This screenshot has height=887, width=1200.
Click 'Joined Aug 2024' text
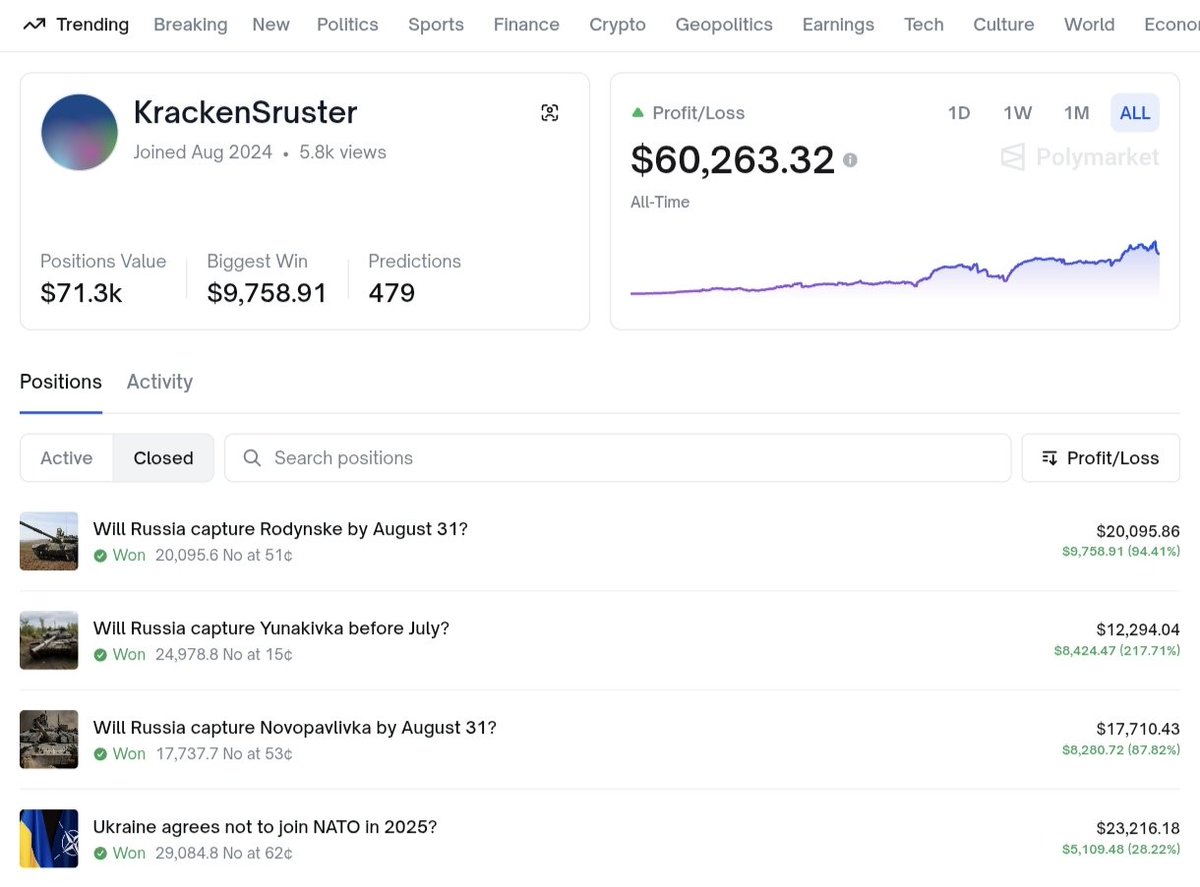(203, 152)
